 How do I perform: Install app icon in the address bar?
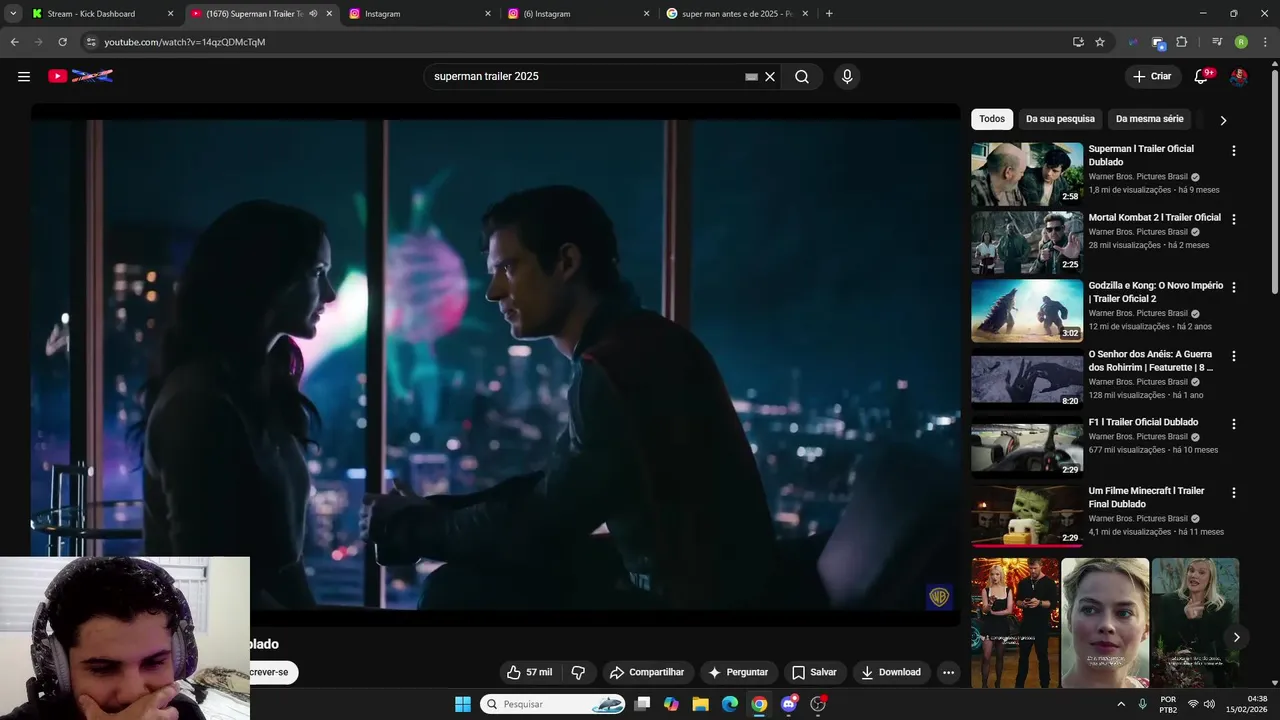coord(1078,42)
